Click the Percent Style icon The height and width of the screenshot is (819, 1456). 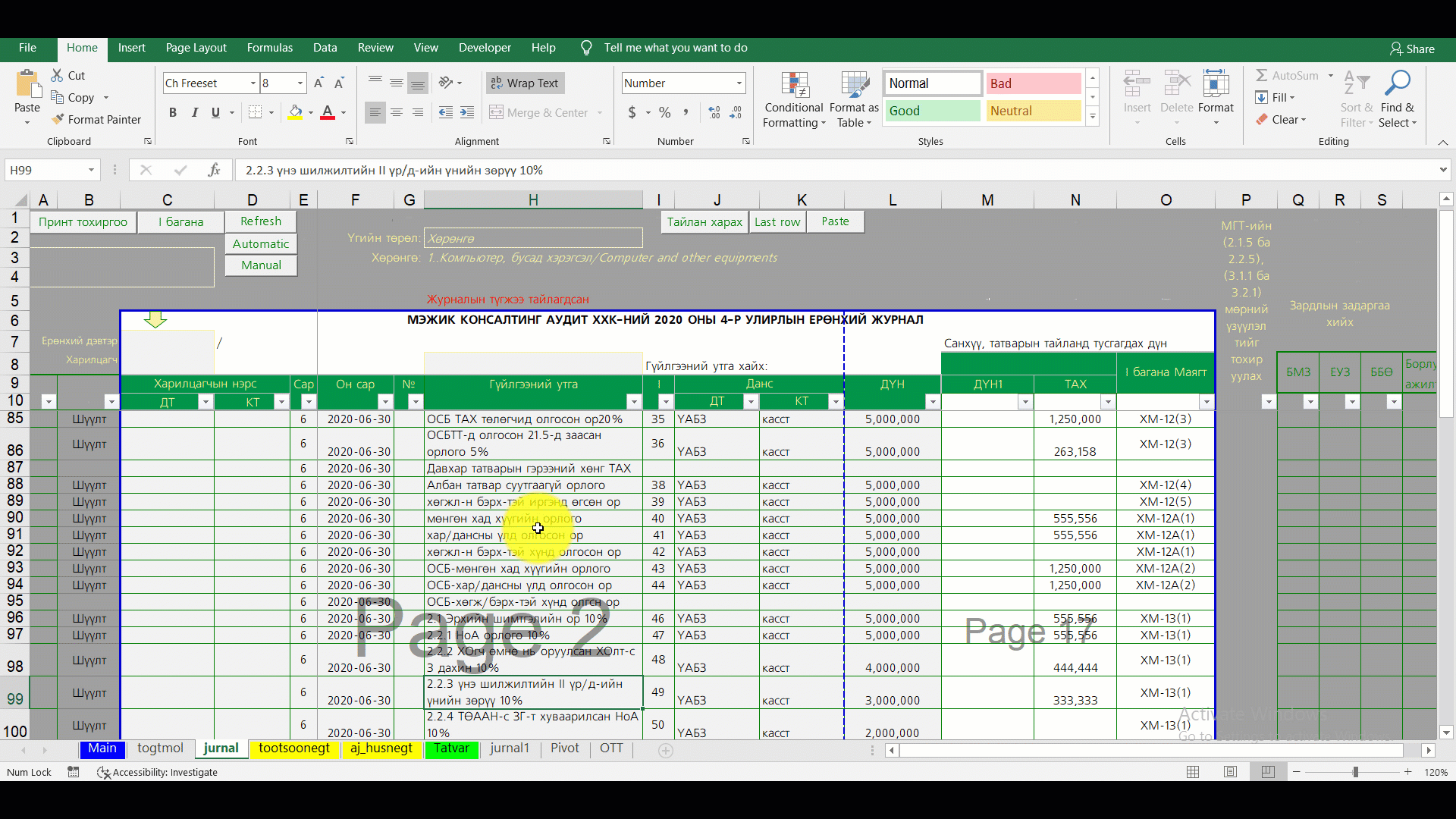coord(665,113)
